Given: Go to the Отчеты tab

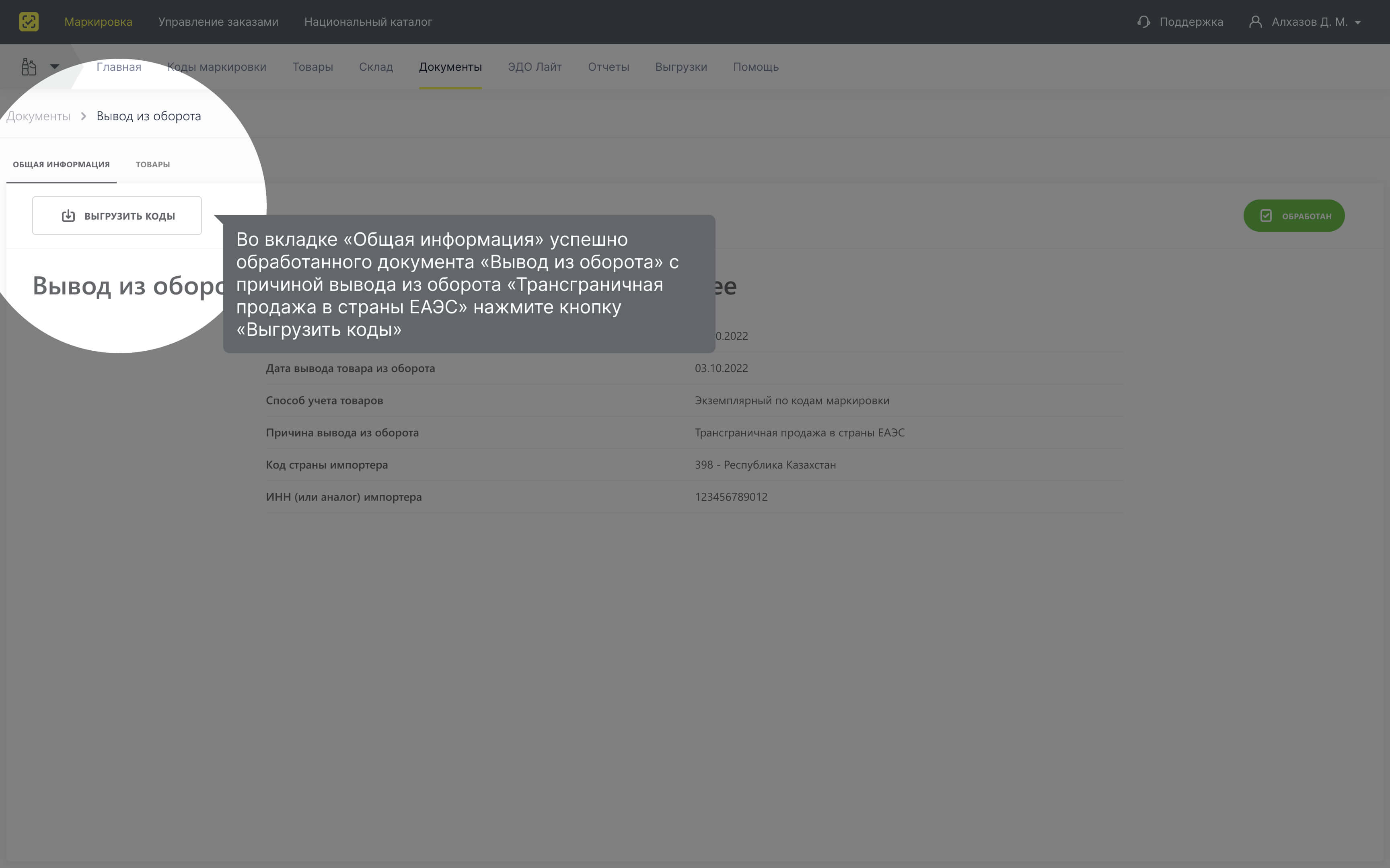Looking at the screenshot, I should click(609, 67).
